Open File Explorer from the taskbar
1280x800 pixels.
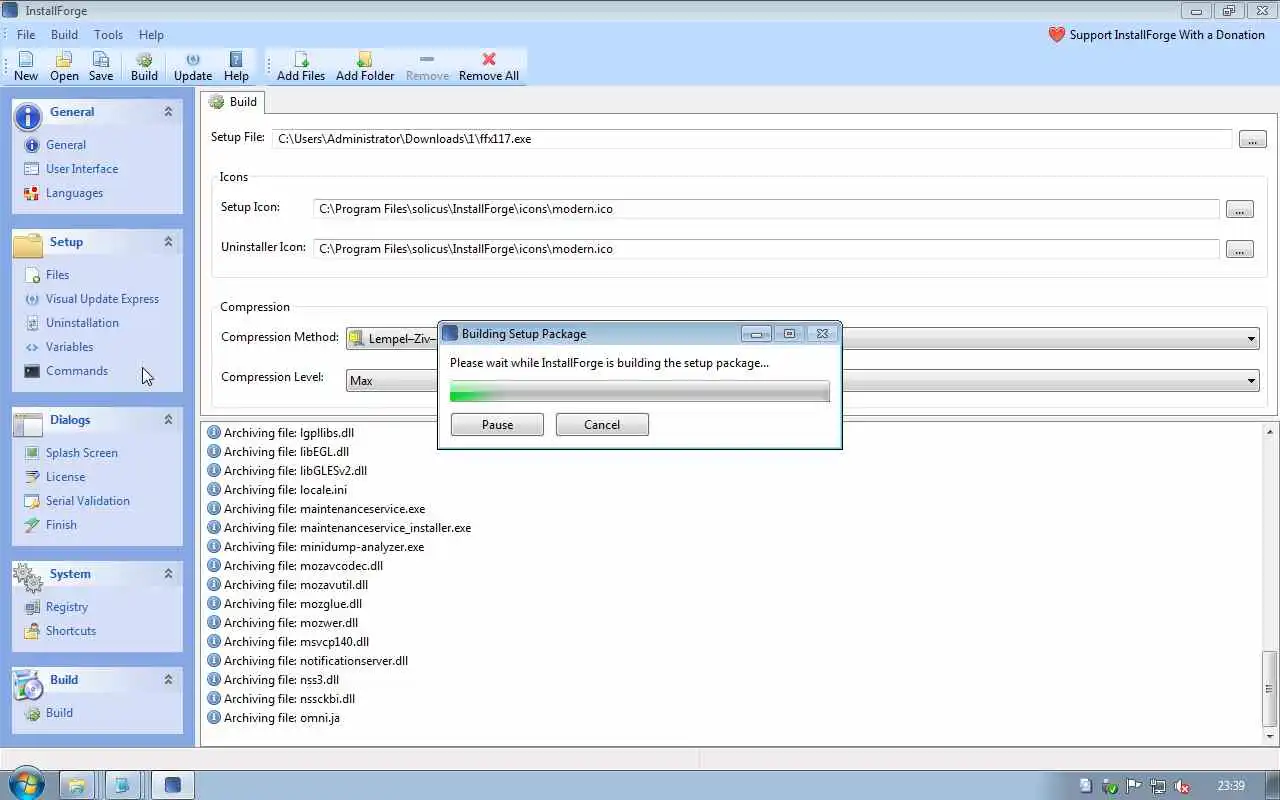click(x=76, y=785)
